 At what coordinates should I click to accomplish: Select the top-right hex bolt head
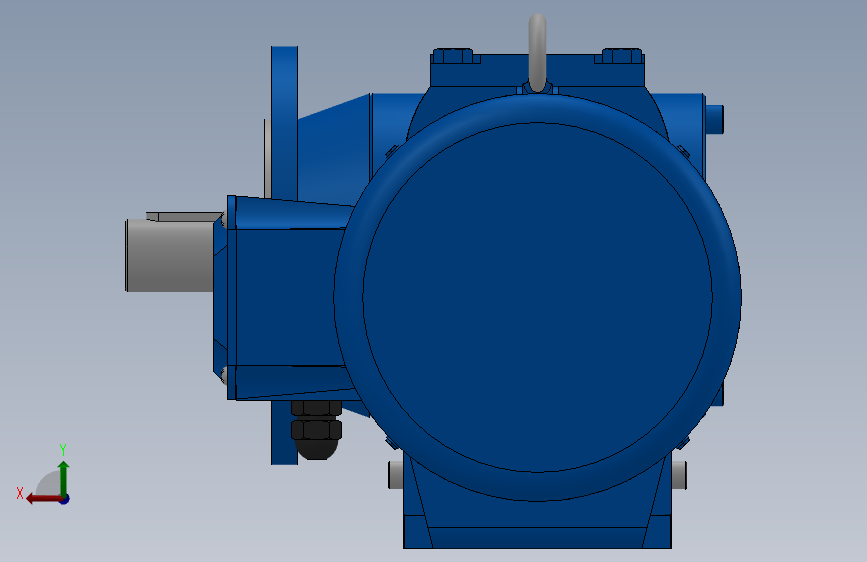pyautogui.click(x=622, y=56)
